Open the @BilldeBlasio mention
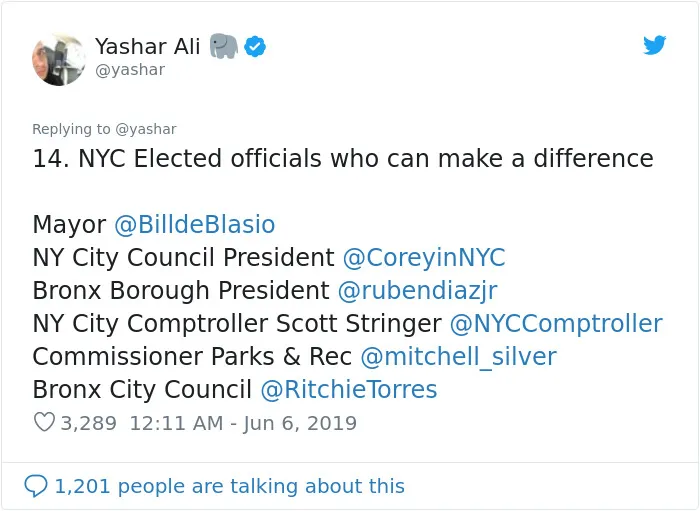Image resolution: width=700 pixels, height=511 pixels. [195, 224]
